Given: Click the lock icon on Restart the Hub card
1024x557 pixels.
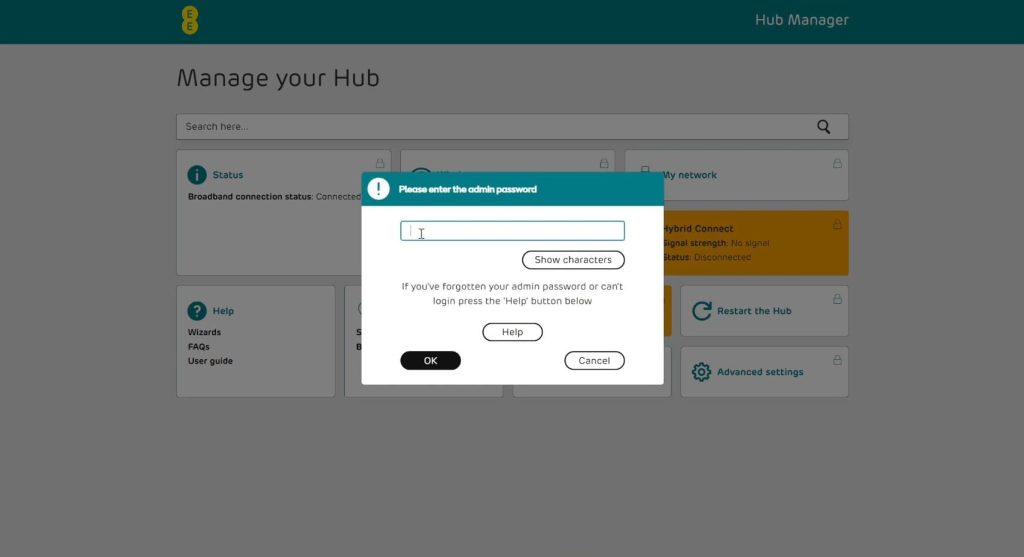Looking at the screenshot, I should [x=837, y=299].
